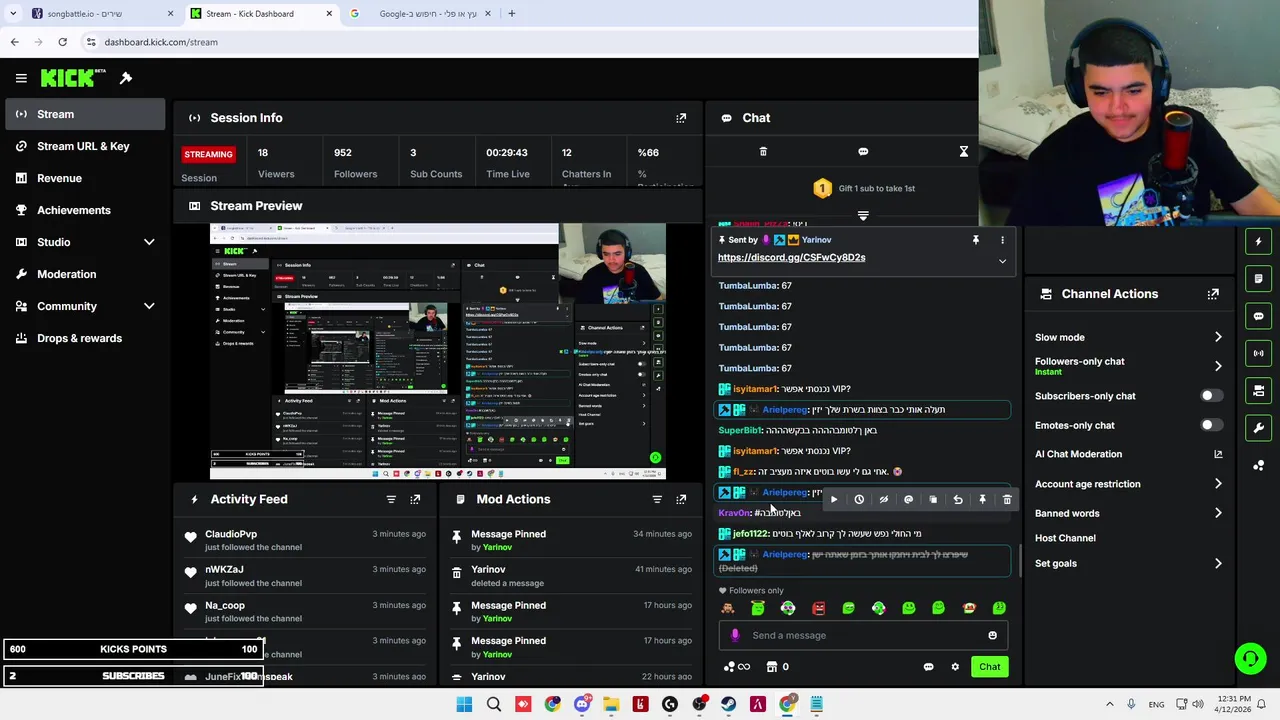Open Stream URL & Key page

pos(83,146)
